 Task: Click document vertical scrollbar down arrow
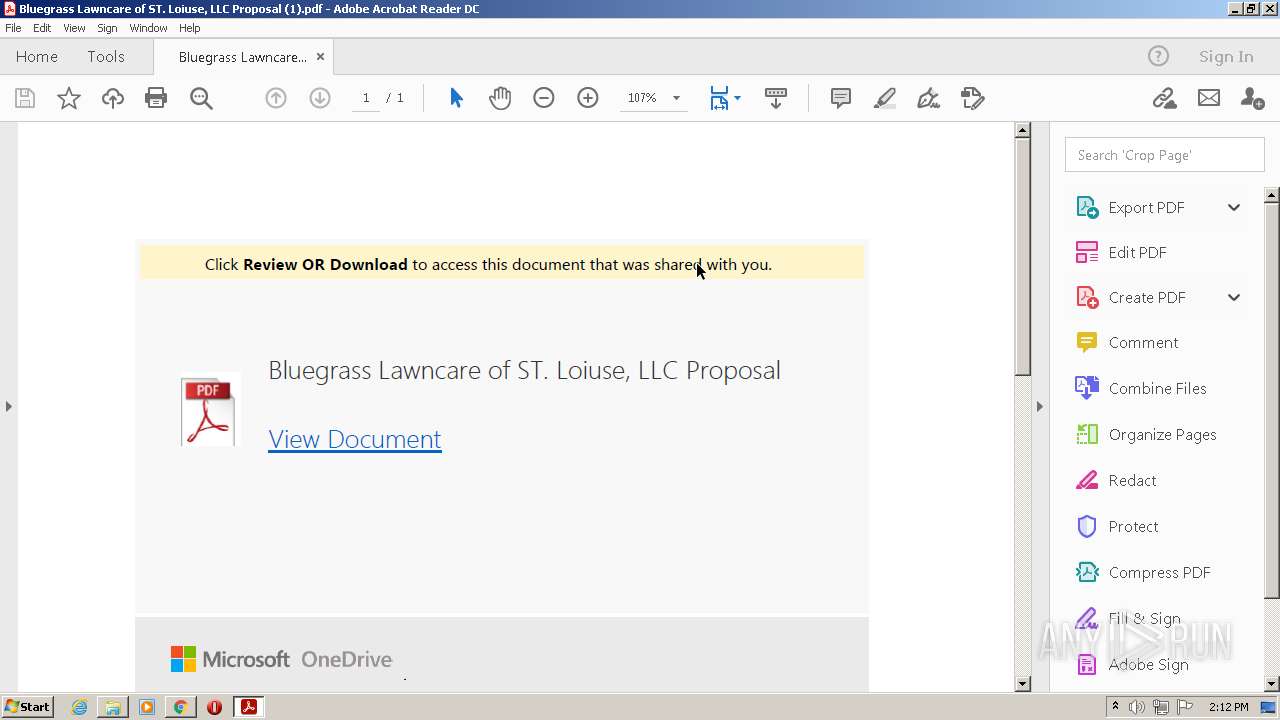(x=1022, y=684)
